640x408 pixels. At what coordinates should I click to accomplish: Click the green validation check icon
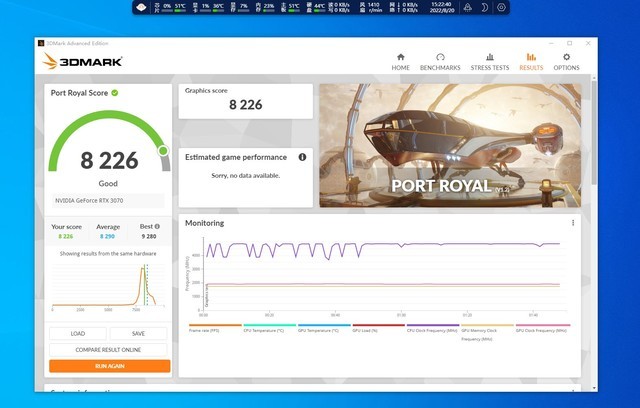click(x=115, y=93)
